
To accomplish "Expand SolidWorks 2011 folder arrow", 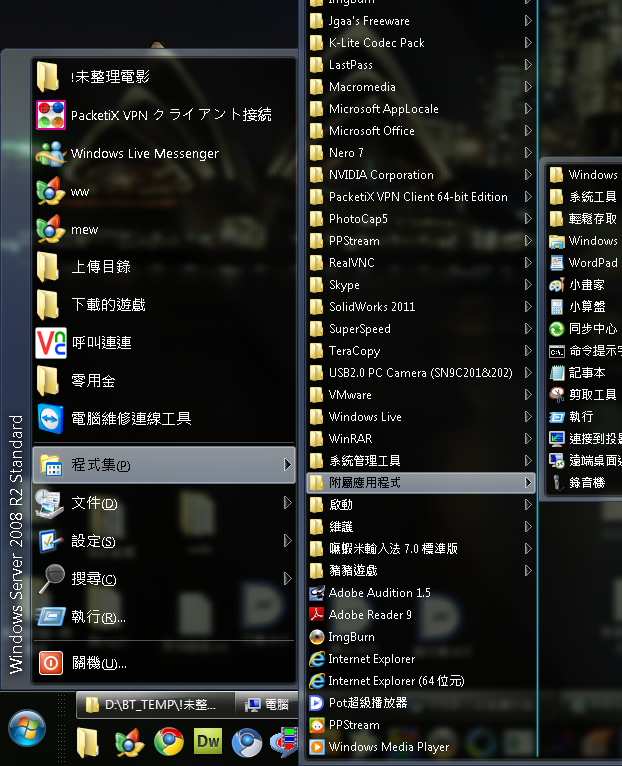I will pos(528,307).
